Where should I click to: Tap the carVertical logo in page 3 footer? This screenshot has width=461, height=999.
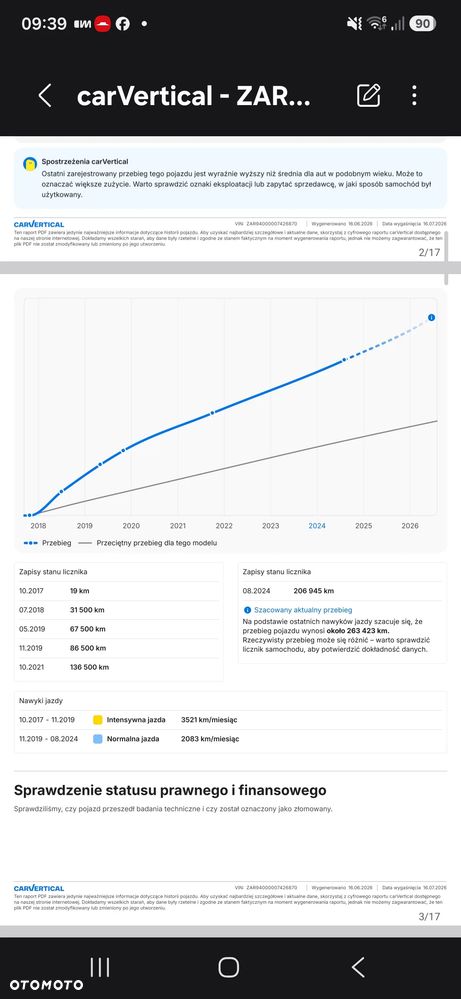[39, 888]
